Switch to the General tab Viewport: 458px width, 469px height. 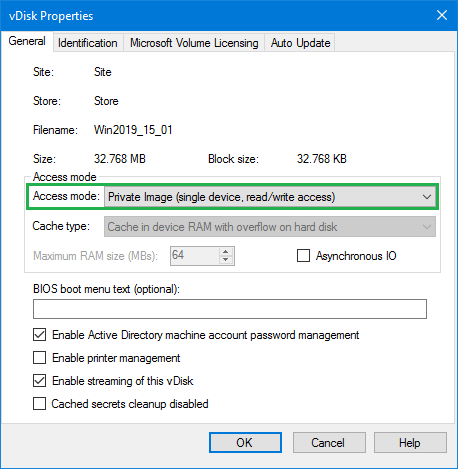[x=27, y=41]
